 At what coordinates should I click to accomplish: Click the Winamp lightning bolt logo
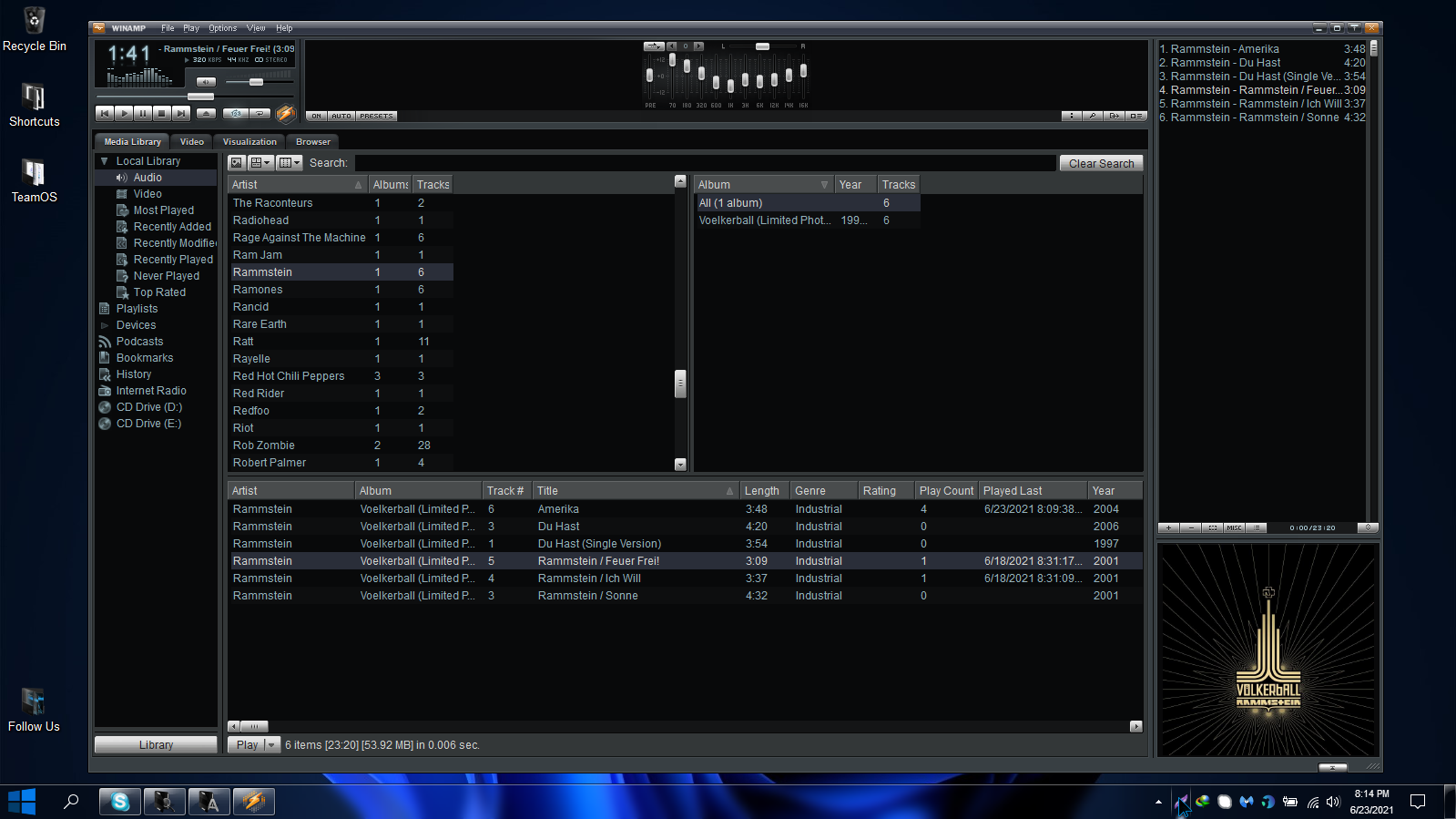click(x=285, y=113)
